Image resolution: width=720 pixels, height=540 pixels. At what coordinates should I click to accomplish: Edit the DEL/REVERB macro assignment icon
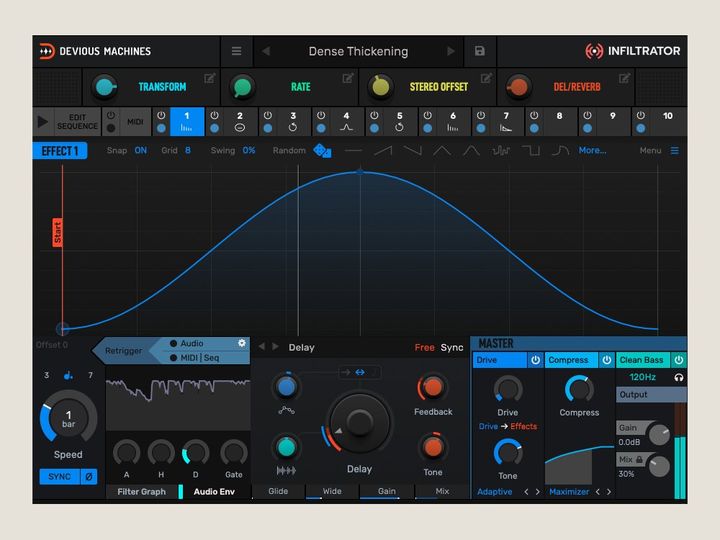[x=624, y=78]
